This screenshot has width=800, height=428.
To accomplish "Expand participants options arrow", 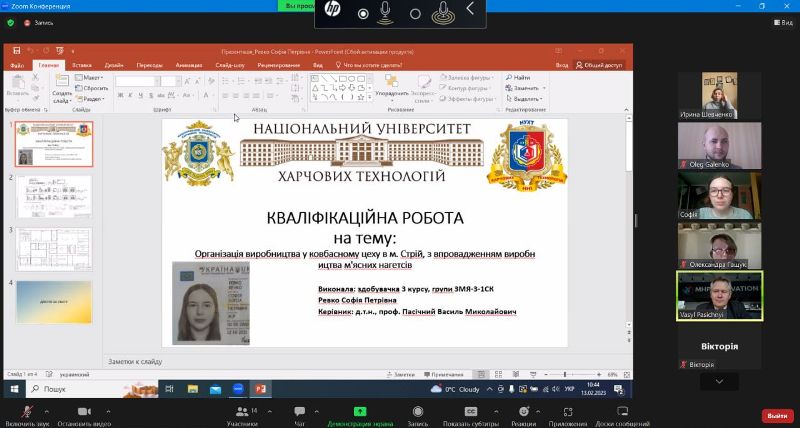I will pos(269,411).
